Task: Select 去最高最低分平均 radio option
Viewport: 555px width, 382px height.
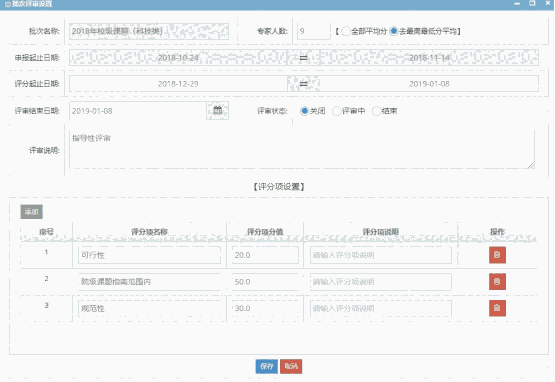Action: 394,31
